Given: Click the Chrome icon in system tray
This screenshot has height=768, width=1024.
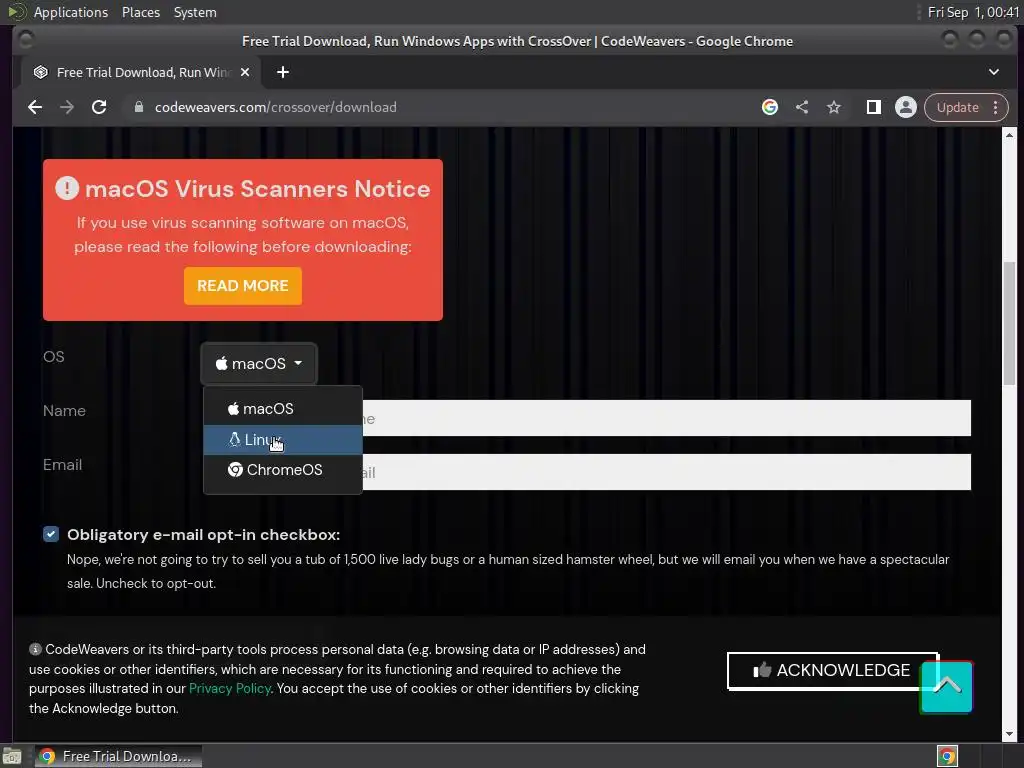Looking at the screenshot, I should pos(947,756).
